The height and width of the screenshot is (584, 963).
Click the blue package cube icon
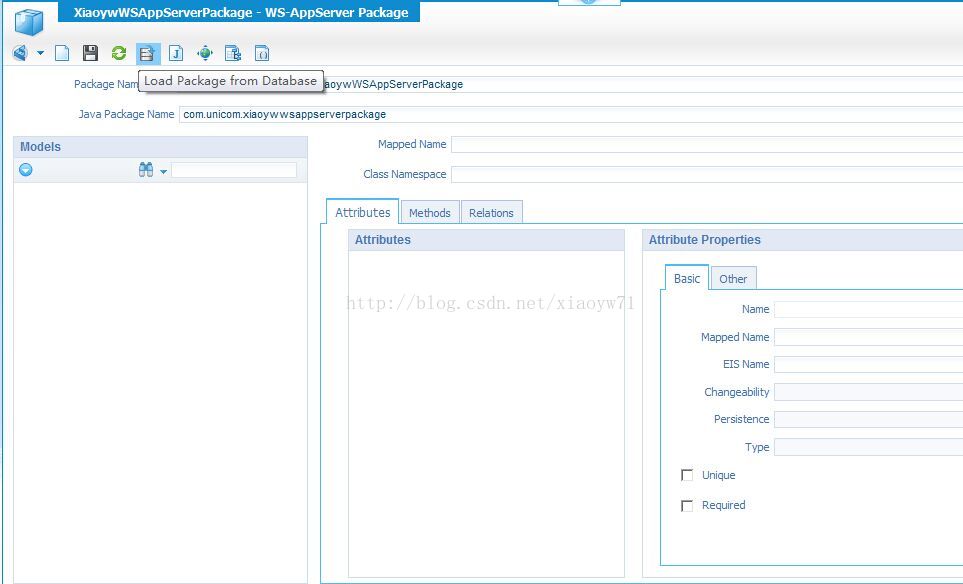tap(29, 22)
